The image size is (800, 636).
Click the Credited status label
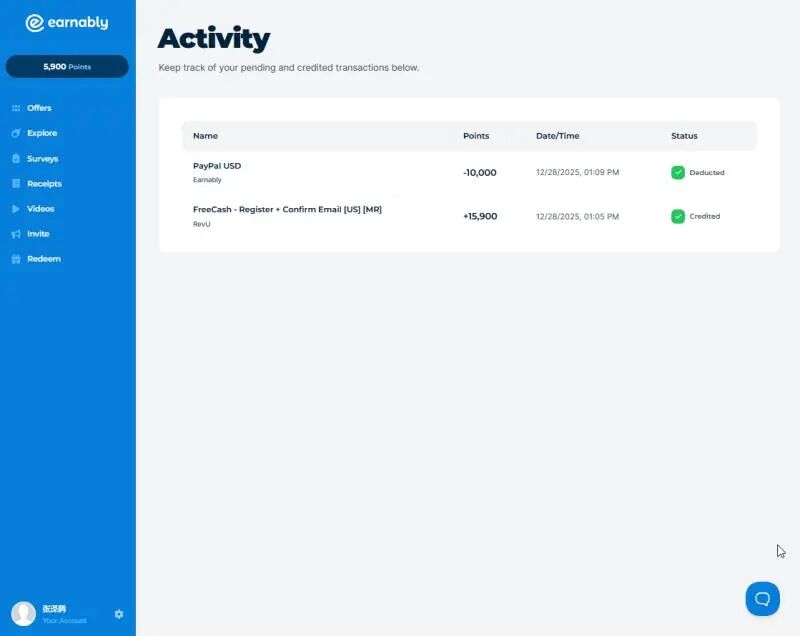705,216
